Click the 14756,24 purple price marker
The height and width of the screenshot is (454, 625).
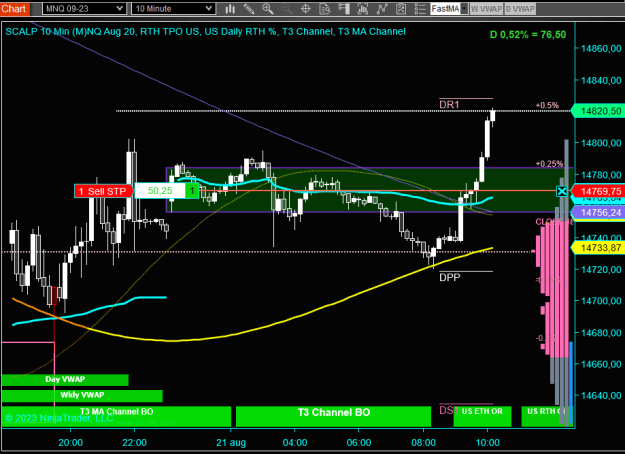pyautogui.click(x=598, y=212)
